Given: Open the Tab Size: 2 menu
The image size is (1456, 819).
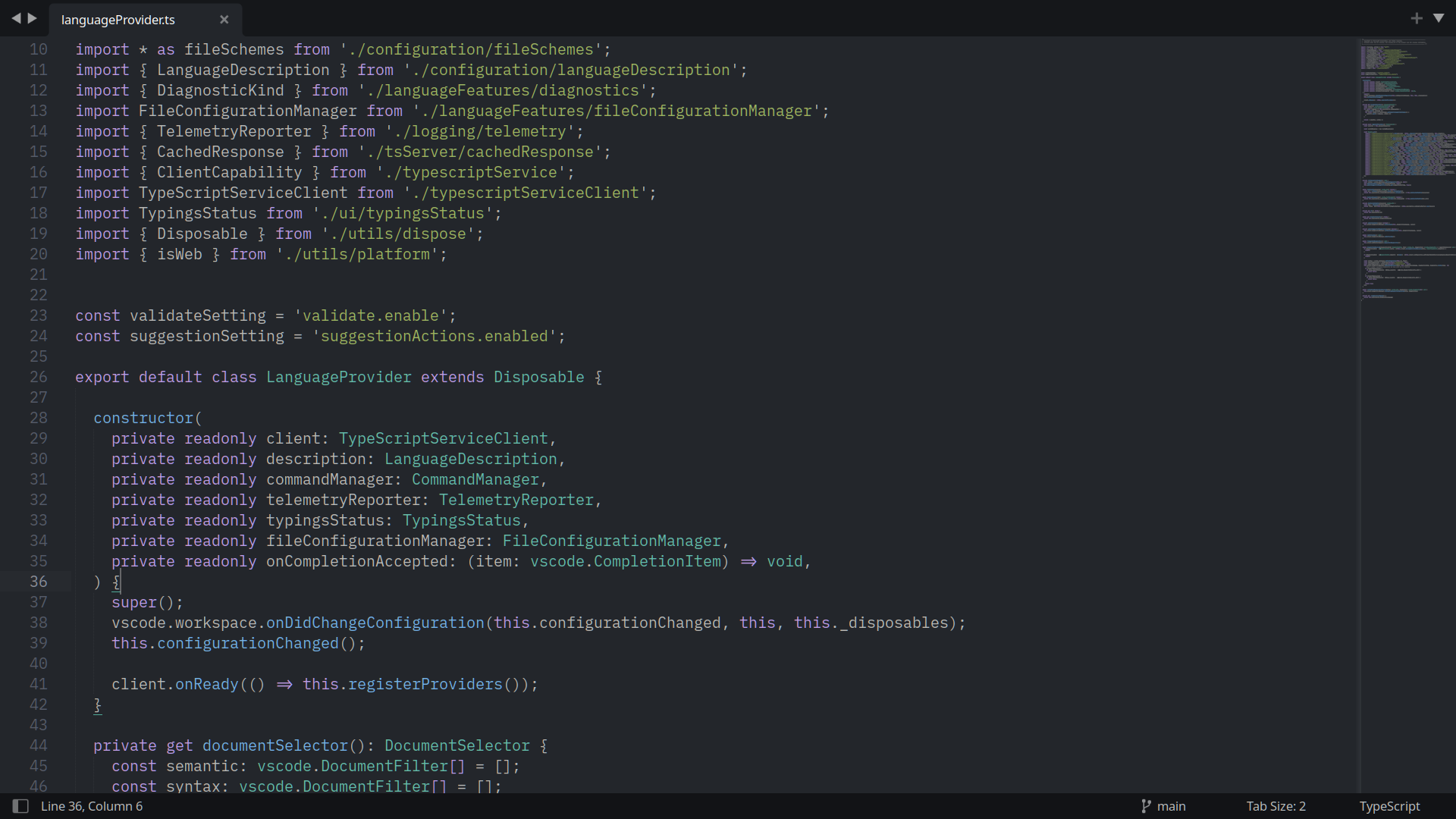Looking at the screenshot, I should [x=1276, y=806].
